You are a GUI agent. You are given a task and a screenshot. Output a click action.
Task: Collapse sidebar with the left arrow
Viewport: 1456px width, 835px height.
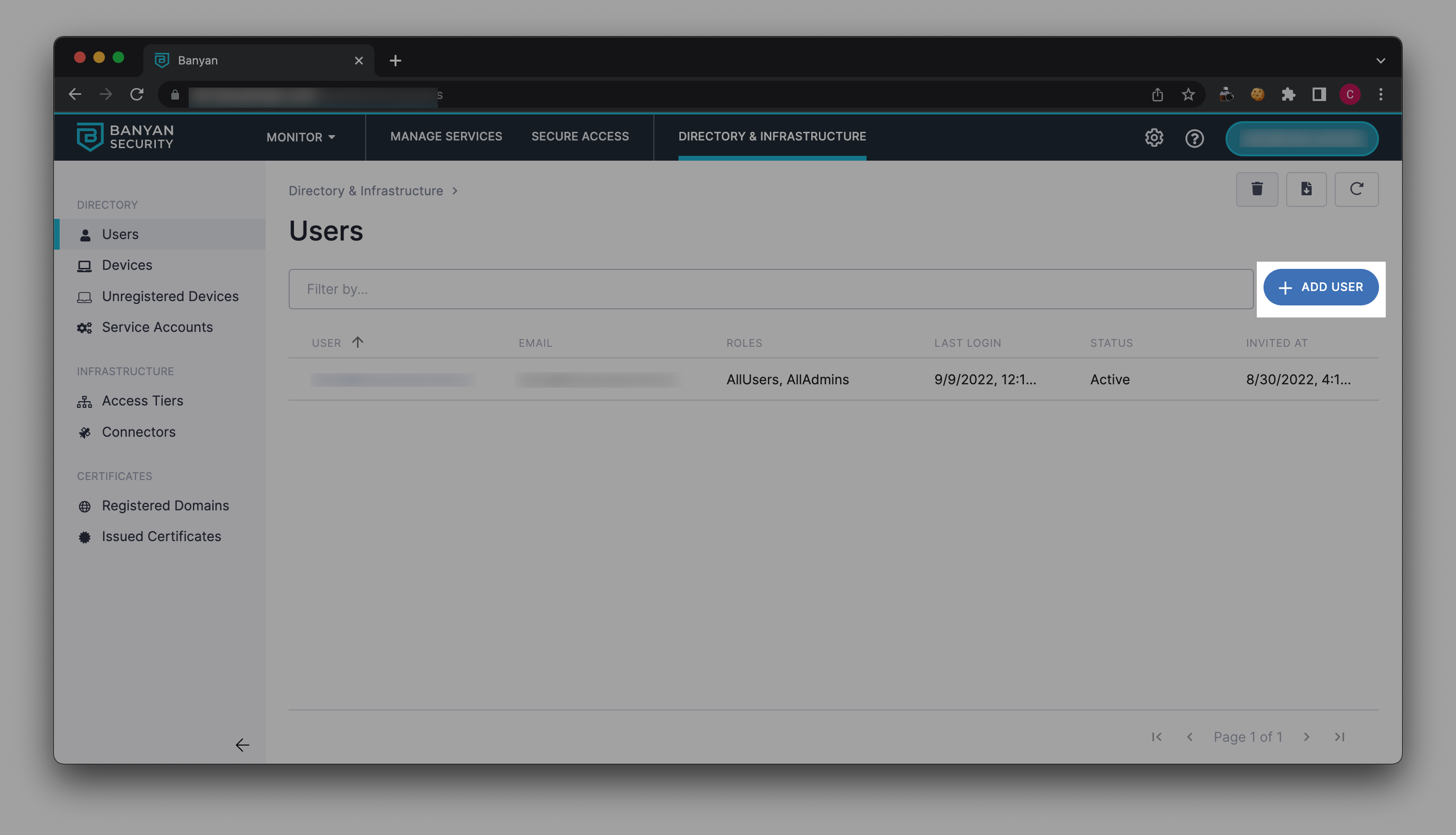pos(242,745)
